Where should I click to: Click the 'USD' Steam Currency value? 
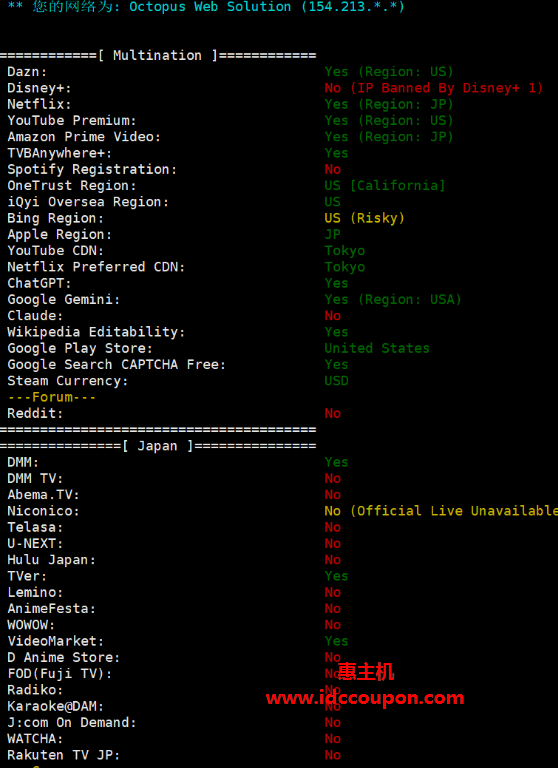click(337, 381)
